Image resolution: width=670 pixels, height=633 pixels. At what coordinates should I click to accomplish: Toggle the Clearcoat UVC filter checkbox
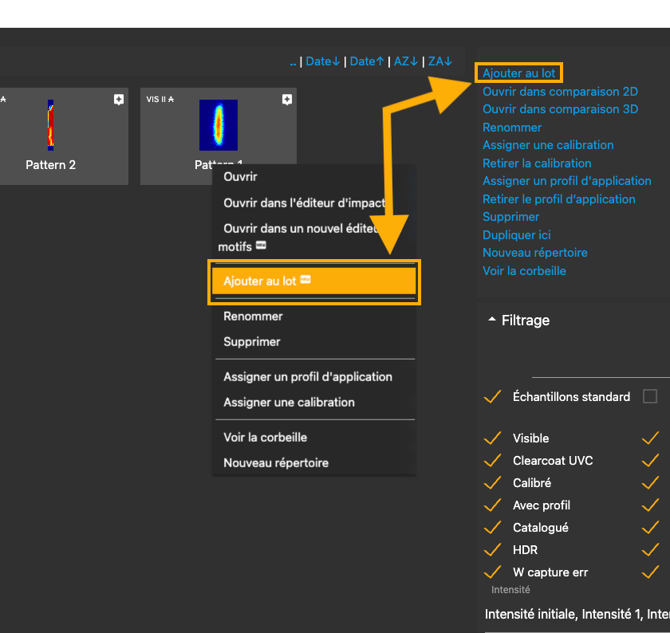coord(492,461)
